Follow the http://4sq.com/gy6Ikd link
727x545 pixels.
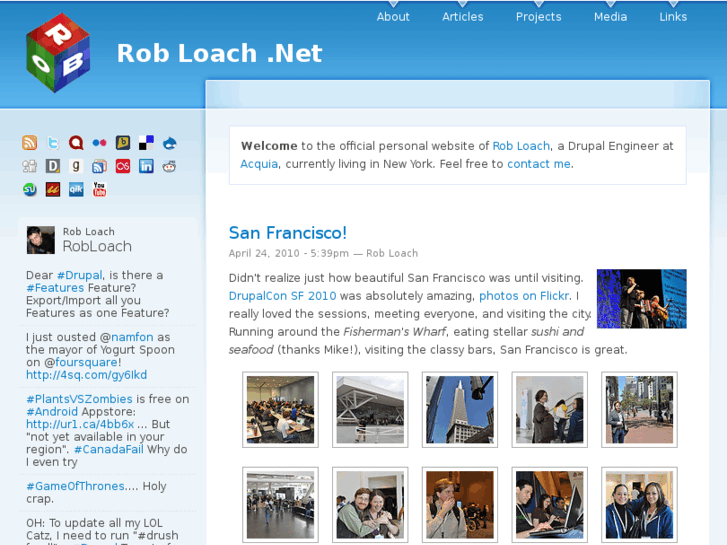point(86,374)
